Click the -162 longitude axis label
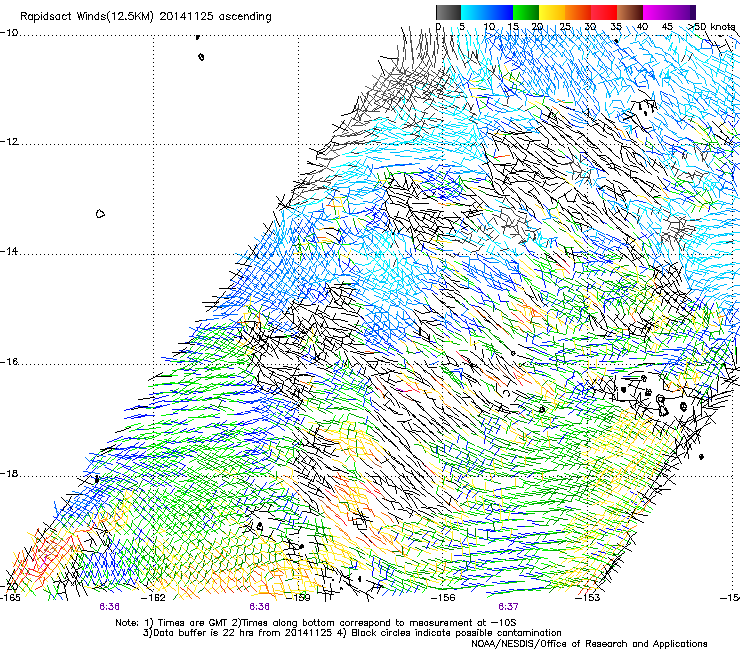The height and width of the screenshot is (650, 740). coord(154,597)
